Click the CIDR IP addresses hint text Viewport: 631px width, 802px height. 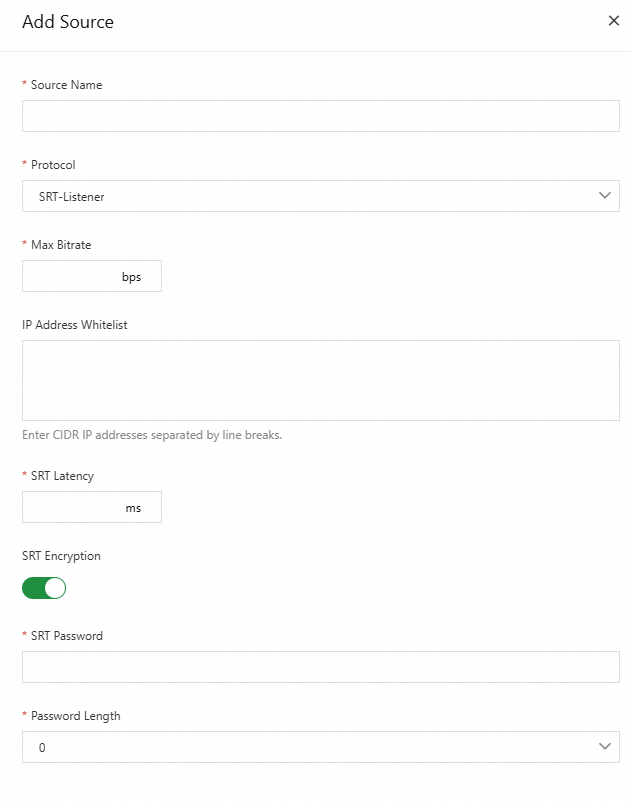[x=152, y=435]
